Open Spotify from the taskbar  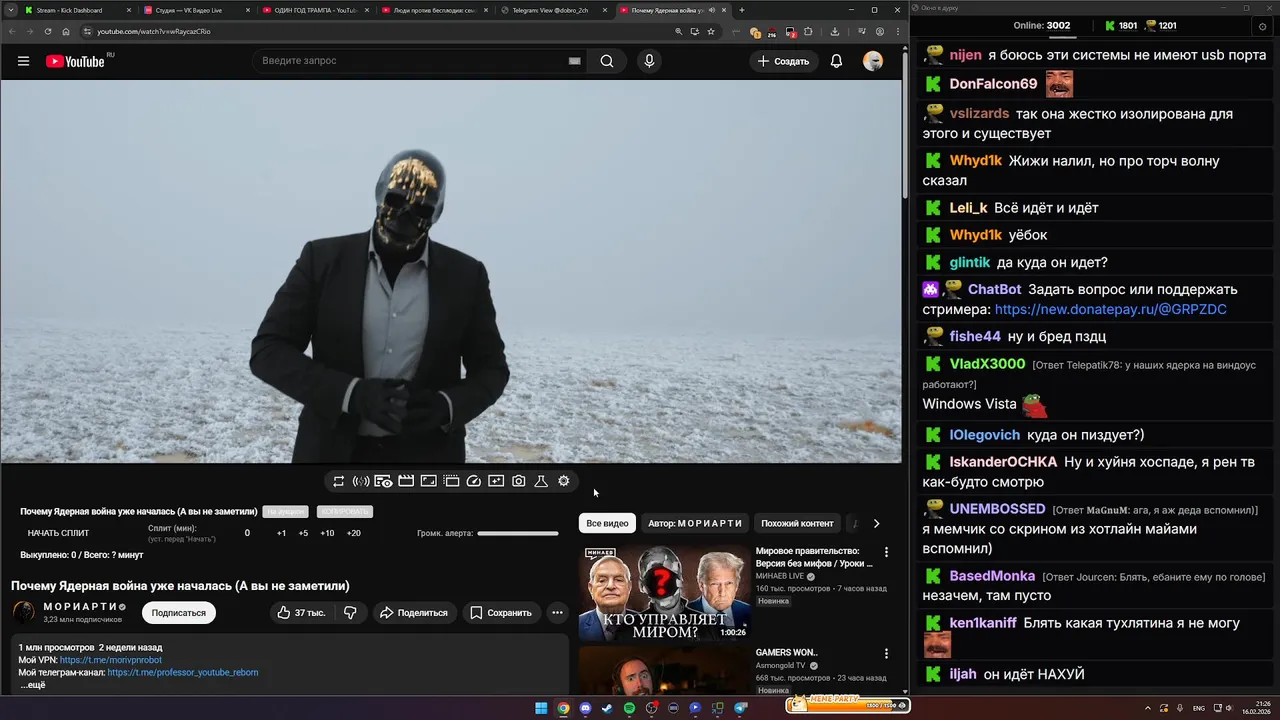[629, 708]
